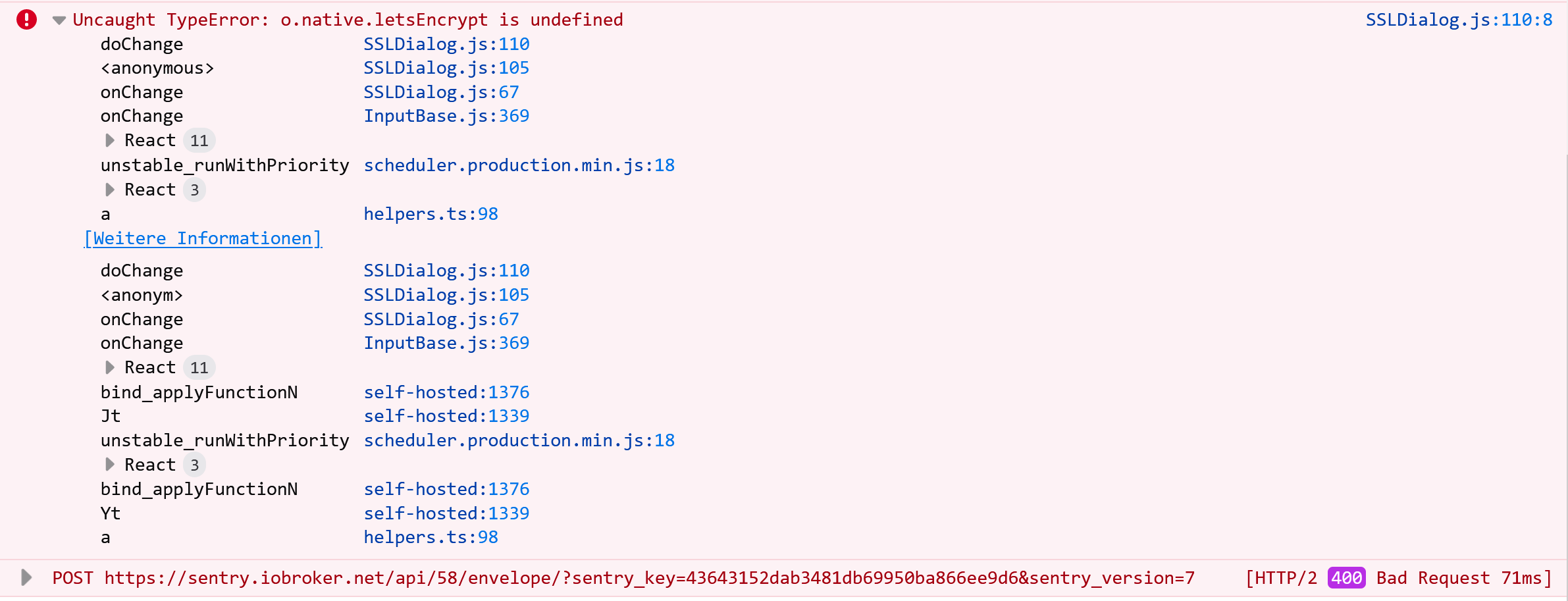Expand the lower React 3 group
Viewport: 1568px width, 601px height.
(x=109, y=463)
